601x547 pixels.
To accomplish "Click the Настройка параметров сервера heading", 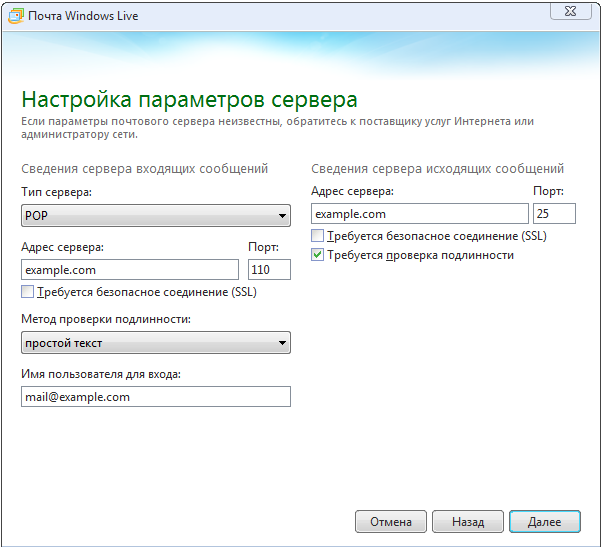I will 189,100.
